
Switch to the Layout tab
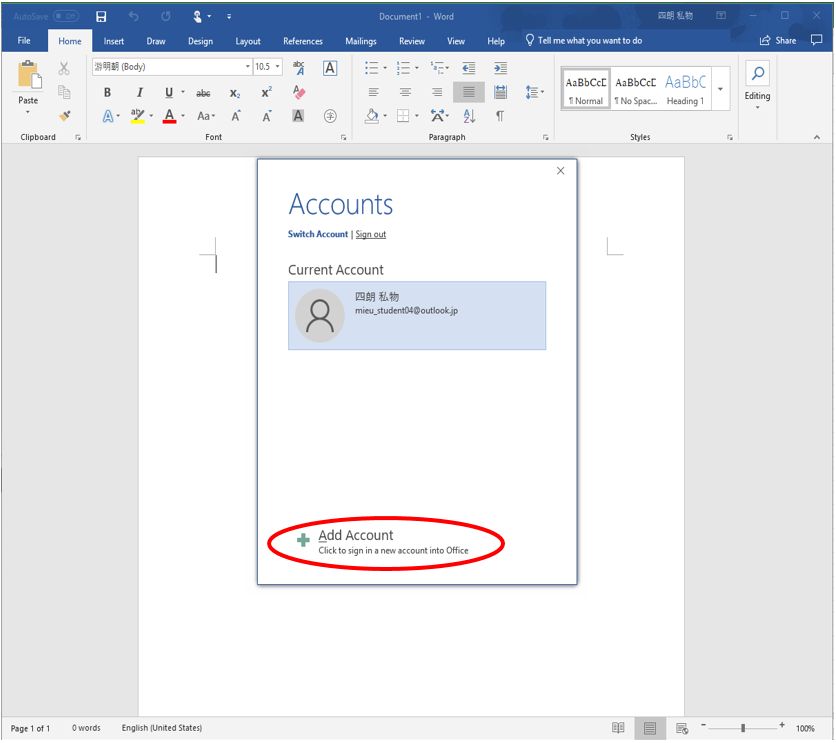(x=248, y=41)
